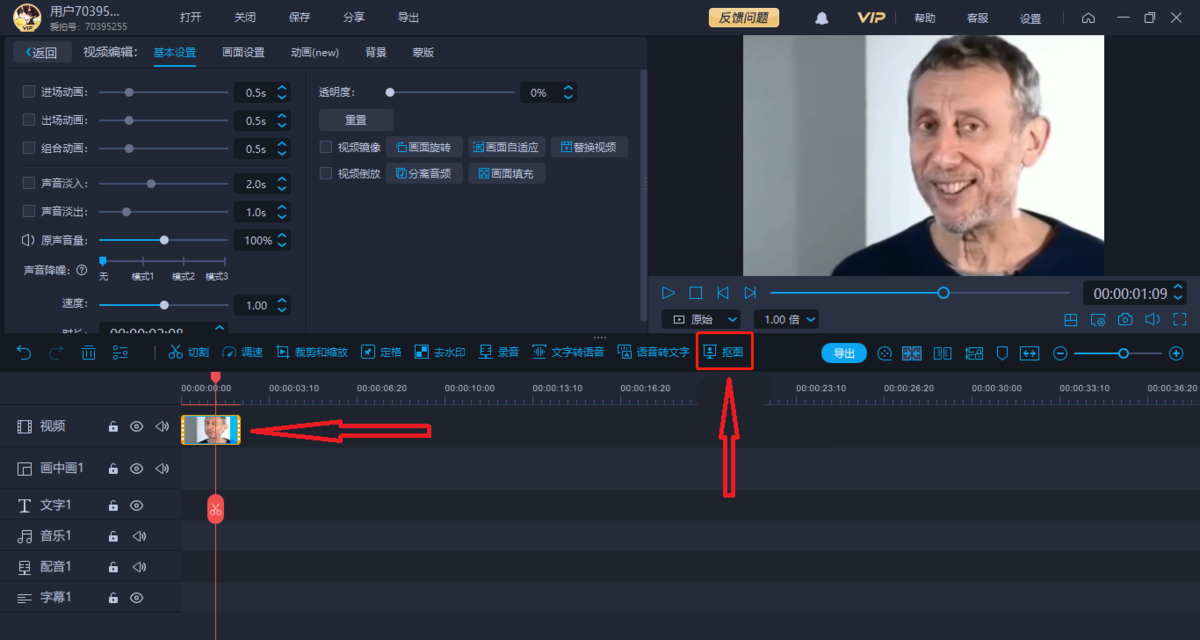Screen dimensions: 1200x640
Task: Switch to 动画(new) tab
Action: pyautogui.click(x=315, y=52)
